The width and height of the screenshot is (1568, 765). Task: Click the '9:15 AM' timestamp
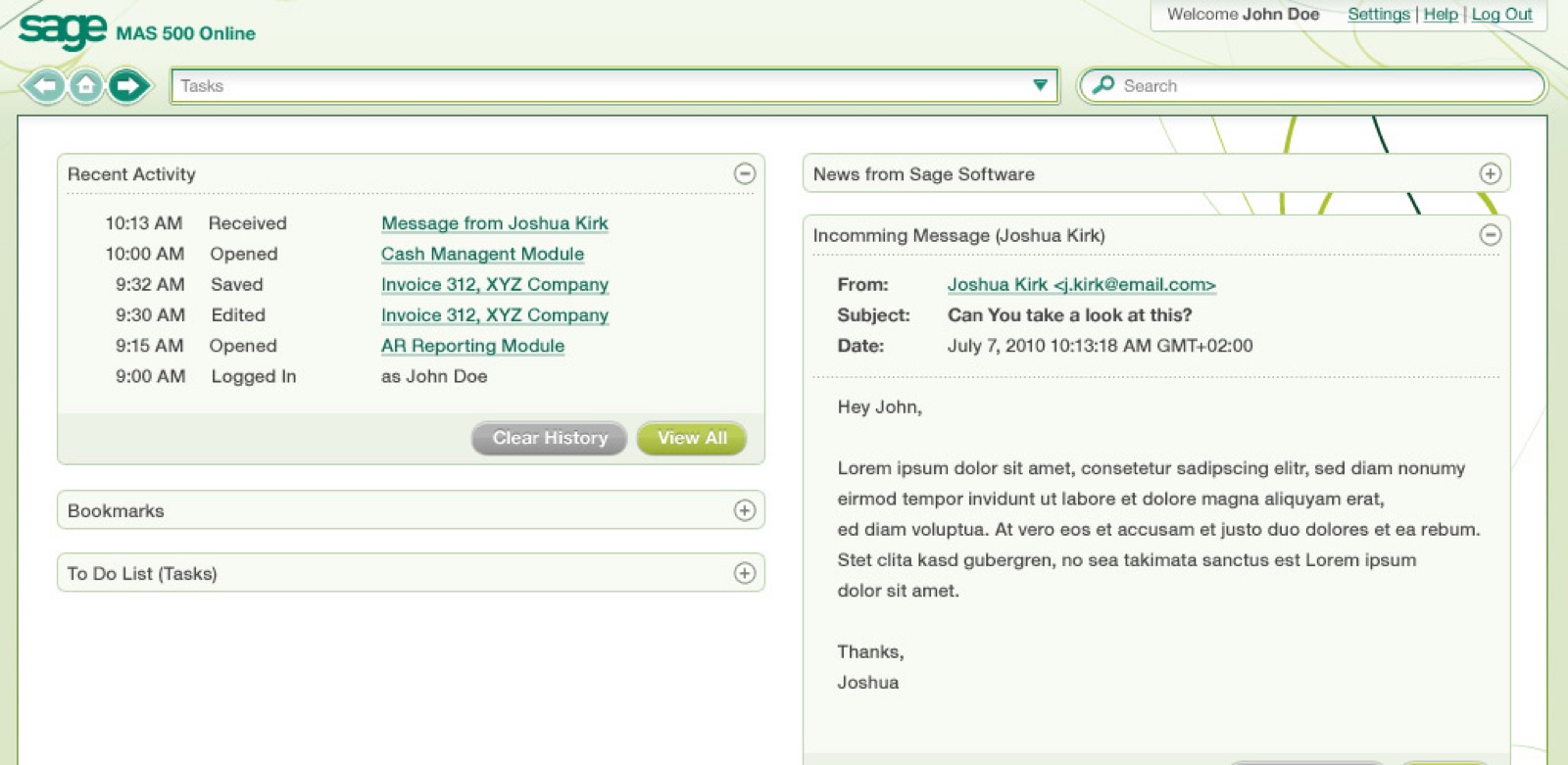click(150, 346)
